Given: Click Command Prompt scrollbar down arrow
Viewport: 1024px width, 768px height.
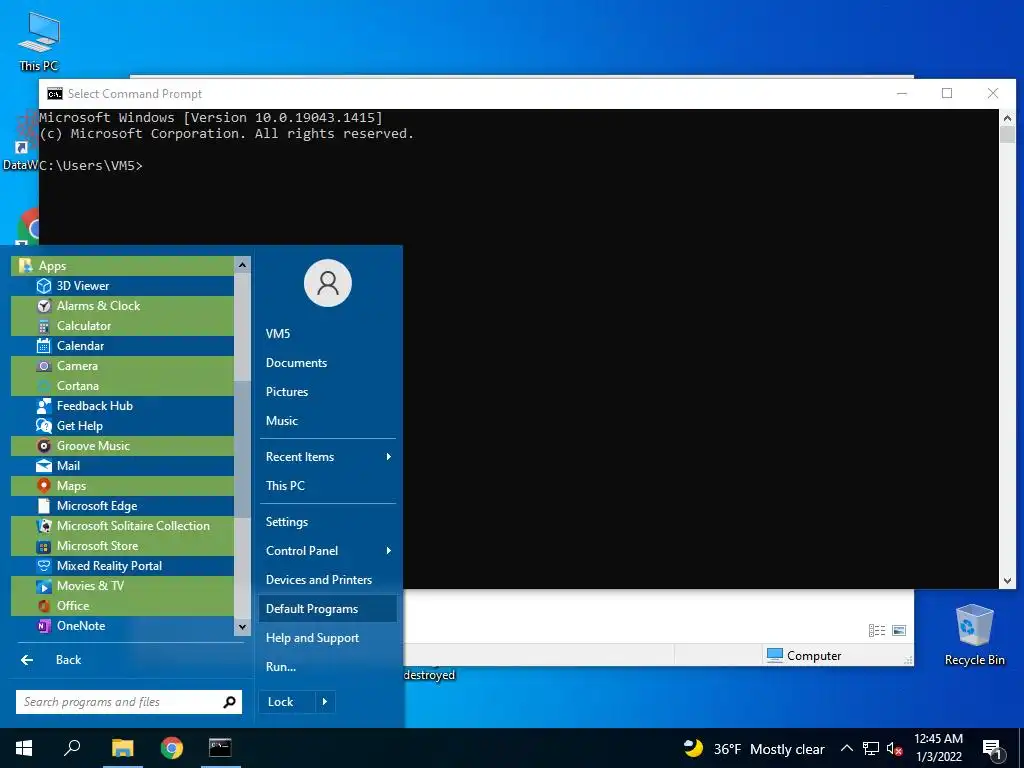Looking at the screenshot, I should pyautogui.click(x=1008, y=581).
